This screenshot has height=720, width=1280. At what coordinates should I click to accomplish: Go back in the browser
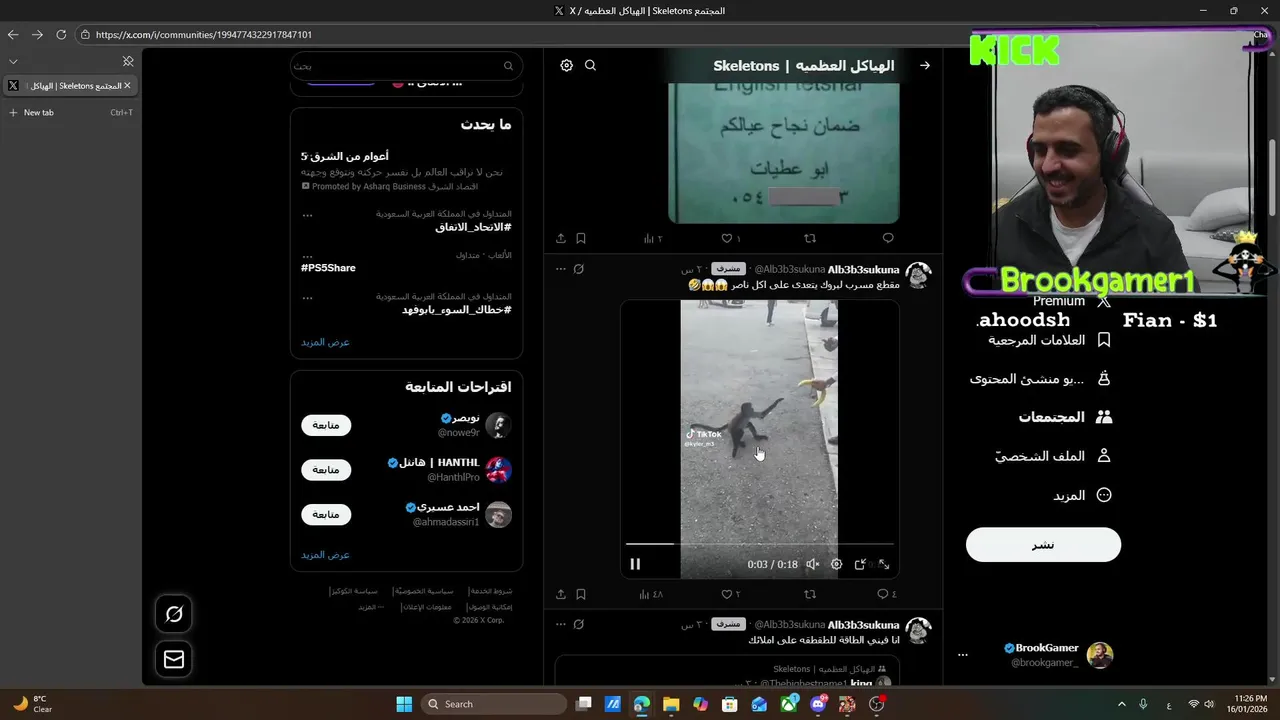pos(13,34)
